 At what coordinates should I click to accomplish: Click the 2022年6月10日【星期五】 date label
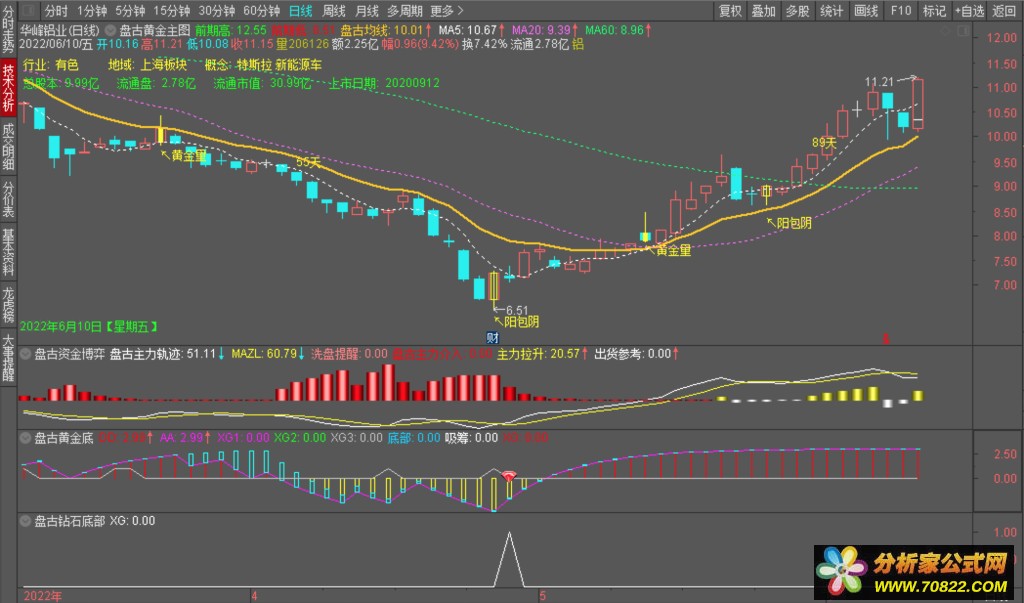[89, 326]
